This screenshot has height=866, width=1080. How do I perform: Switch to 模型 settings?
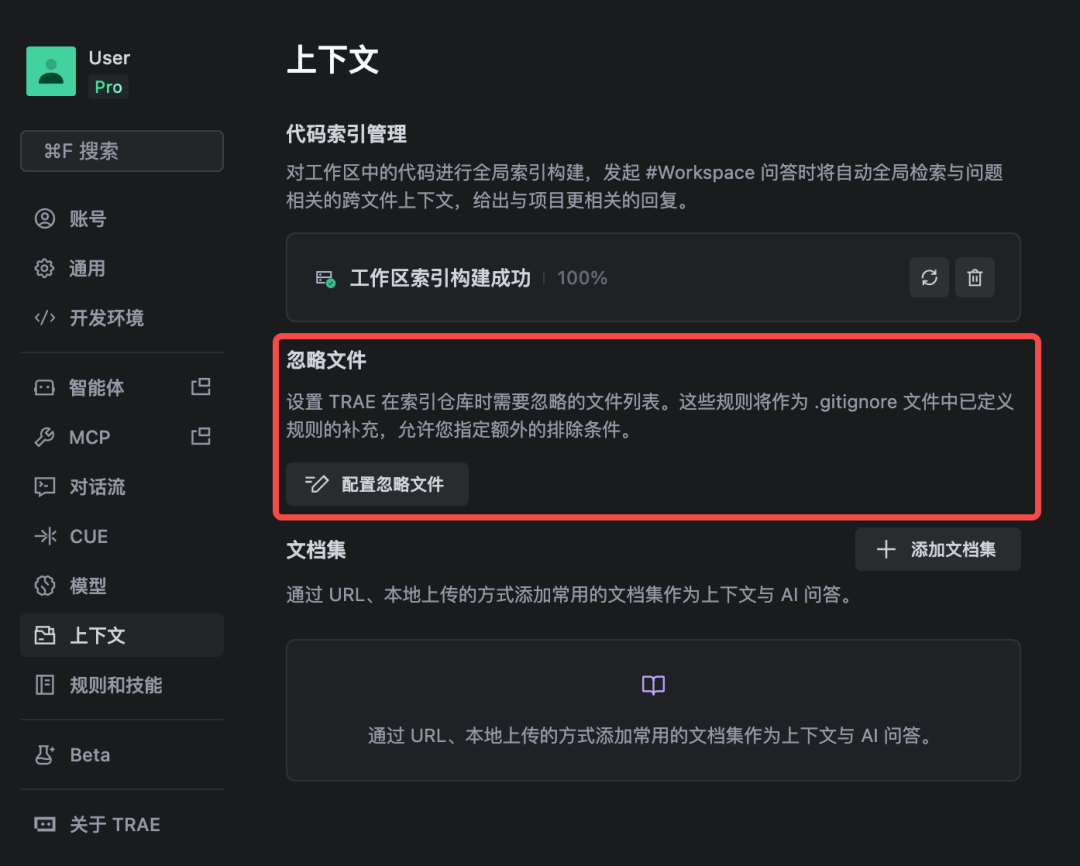[87, 586]
